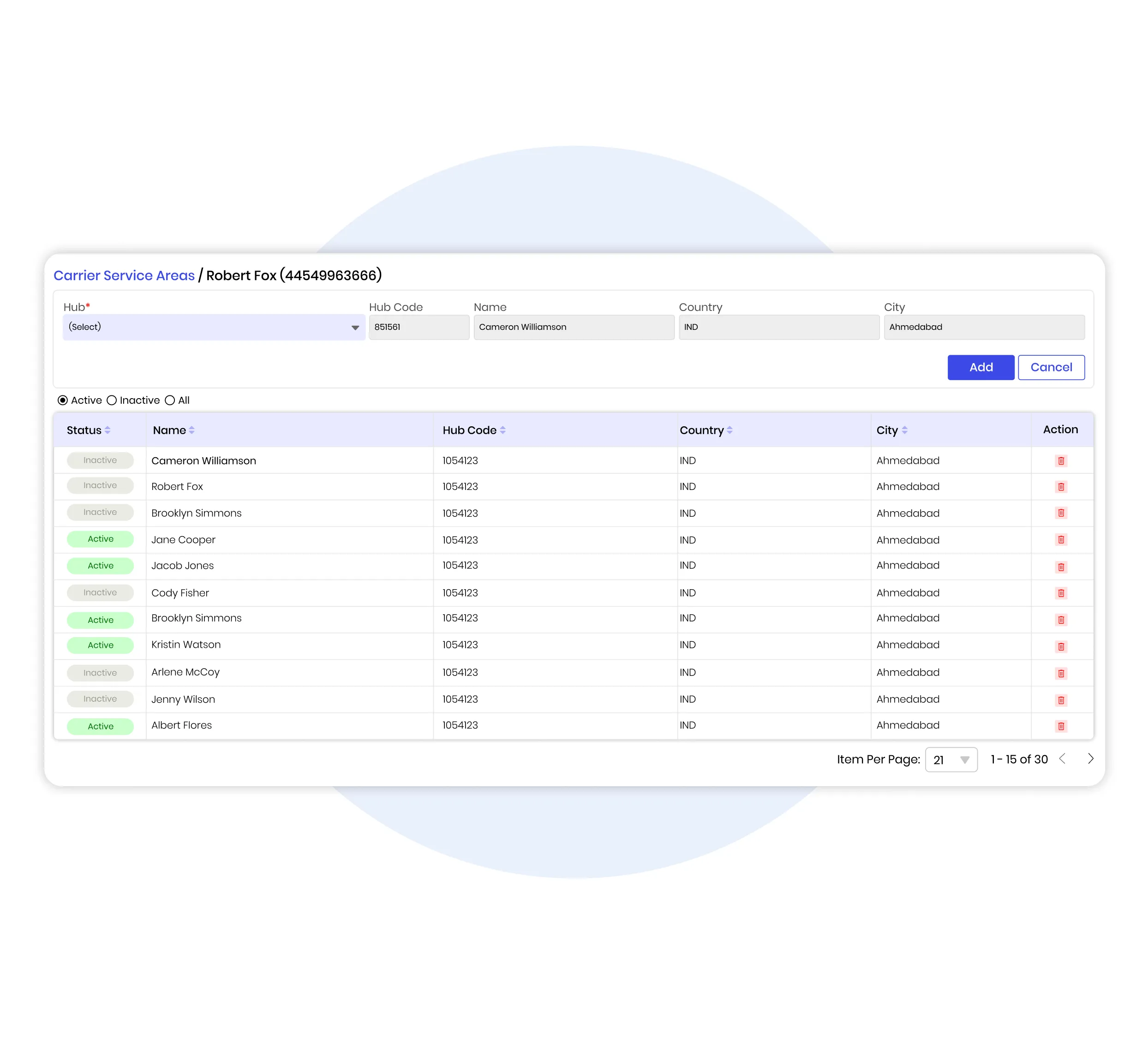This screenshot has width=1148, height=1039.
Task: Click the trash icon for Robert Fox
Action: click(x=1060, y=487)
